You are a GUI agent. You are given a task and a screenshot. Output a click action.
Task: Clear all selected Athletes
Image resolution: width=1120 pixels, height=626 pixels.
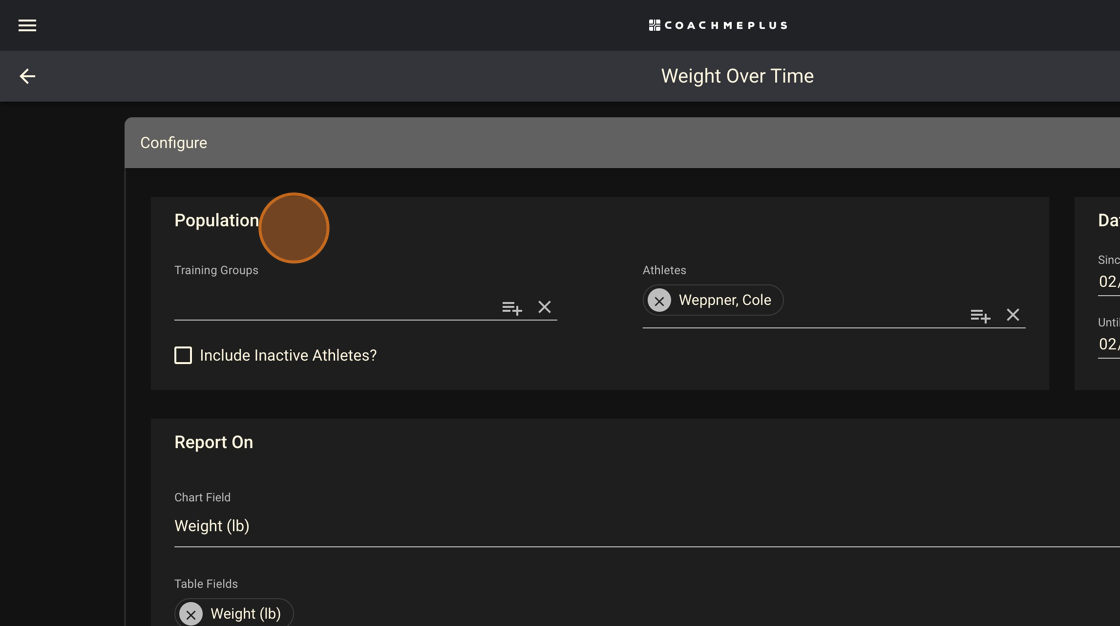pos(1013,314)
